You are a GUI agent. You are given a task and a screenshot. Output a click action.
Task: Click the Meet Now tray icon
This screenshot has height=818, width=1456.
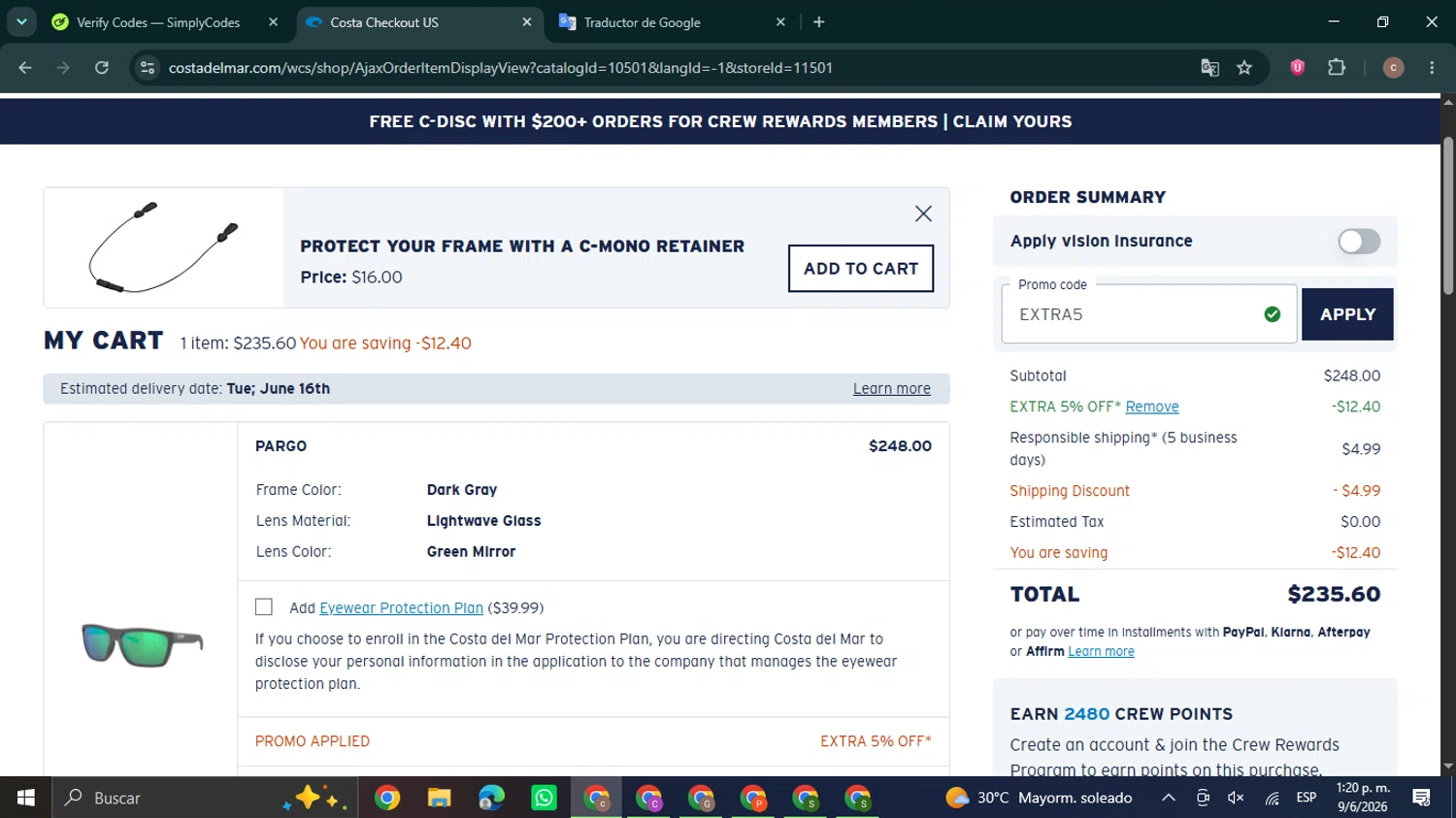click(1203, 798)
